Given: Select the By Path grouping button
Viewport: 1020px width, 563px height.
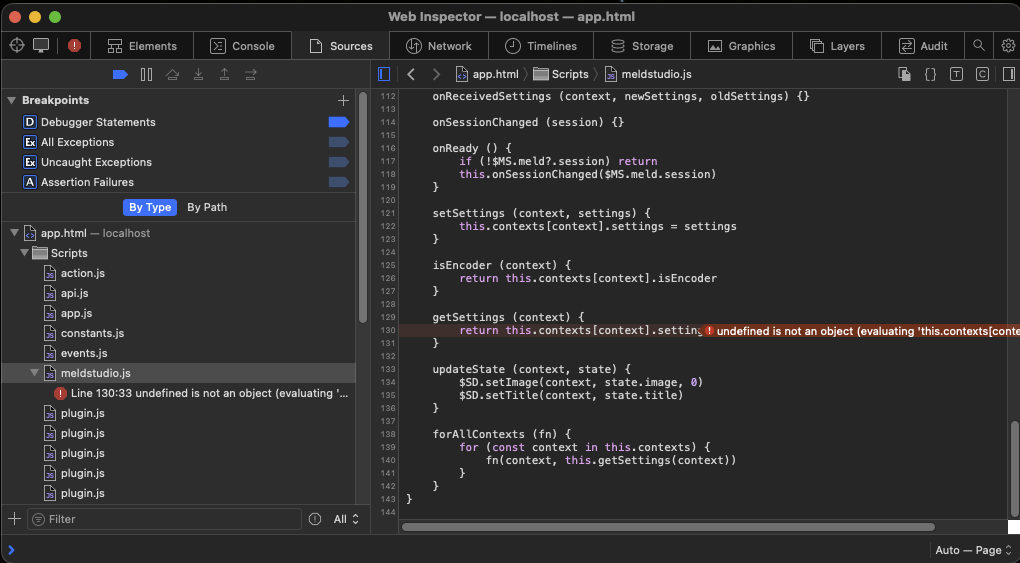Looking at the screenshot, I should pyautogui.click(x=207, y=207).
